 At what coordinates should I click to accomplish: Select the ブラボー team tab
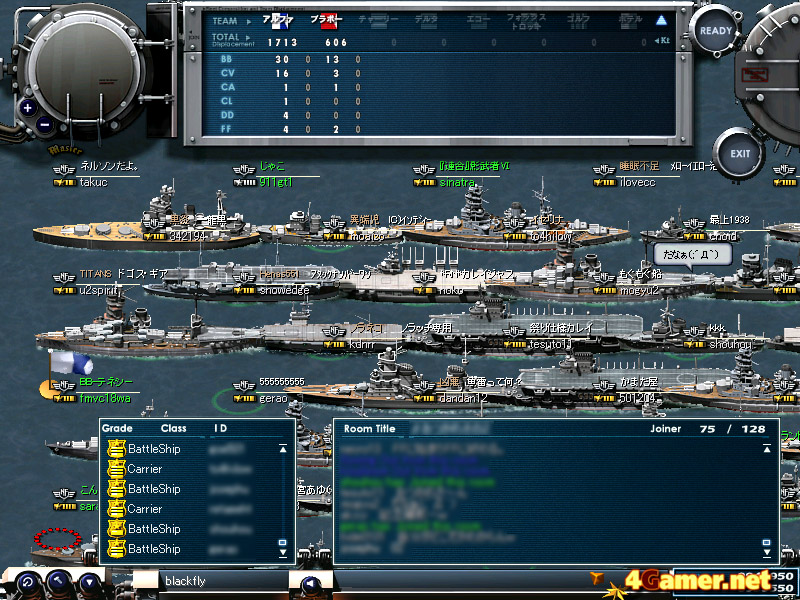point(327,20)
